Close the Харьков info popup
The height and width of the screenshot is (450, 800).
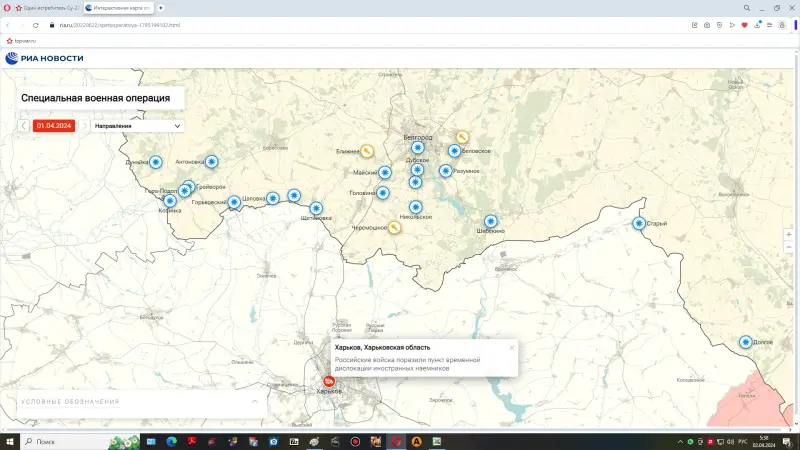(512, 347)
